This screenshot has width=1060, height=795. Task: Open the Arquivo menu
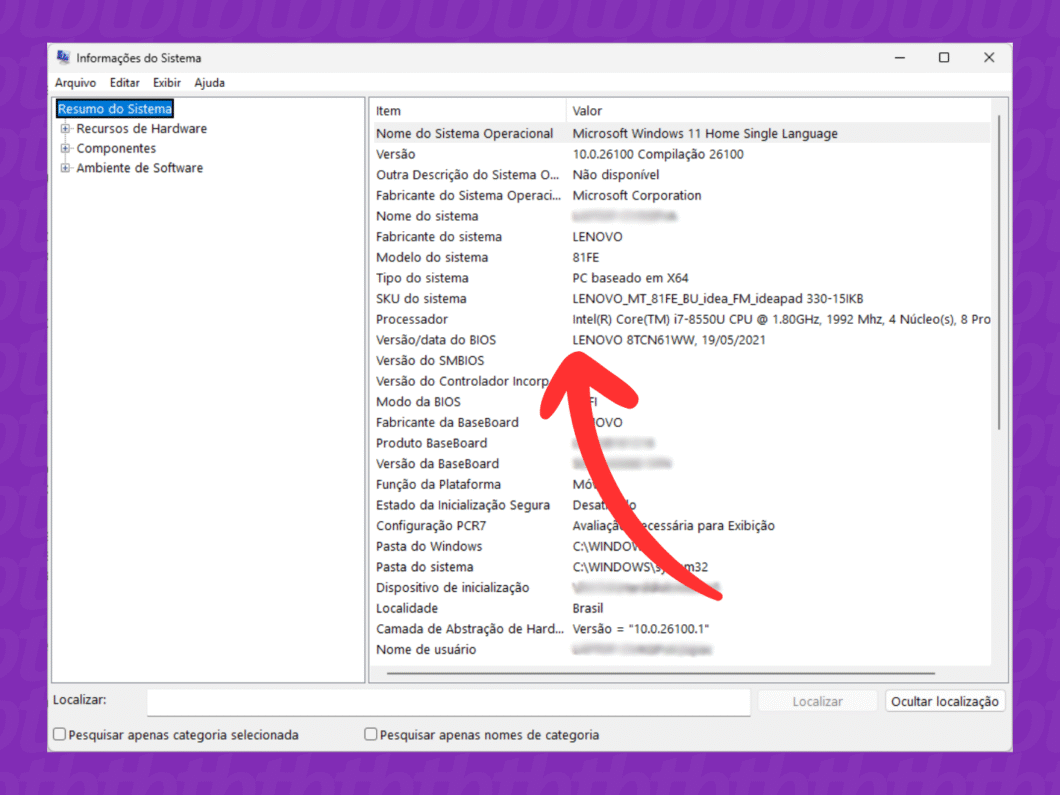pos(75,83)
